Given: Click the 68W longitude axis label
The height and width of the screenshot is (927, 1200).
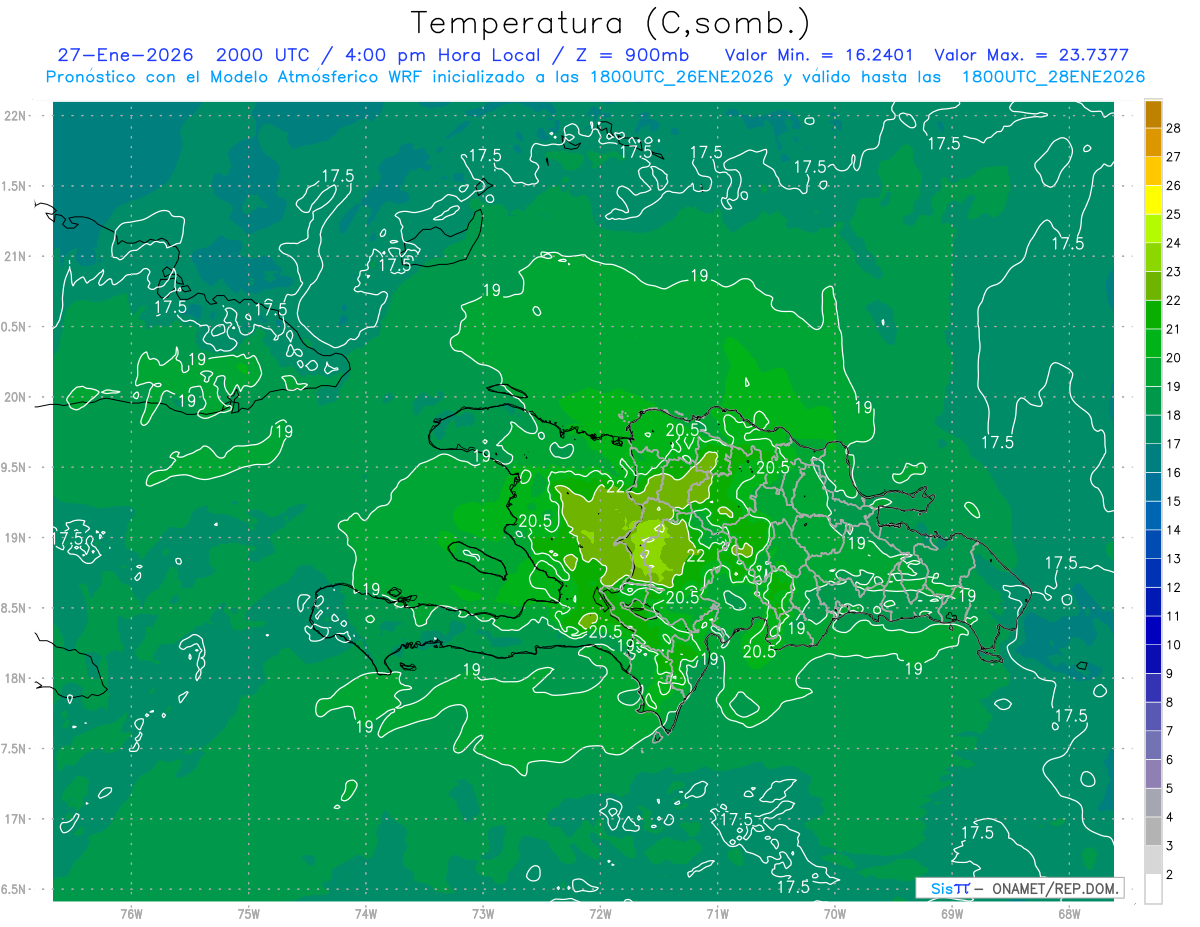Looking at the screenshot, I should (x=1069, y=913).
